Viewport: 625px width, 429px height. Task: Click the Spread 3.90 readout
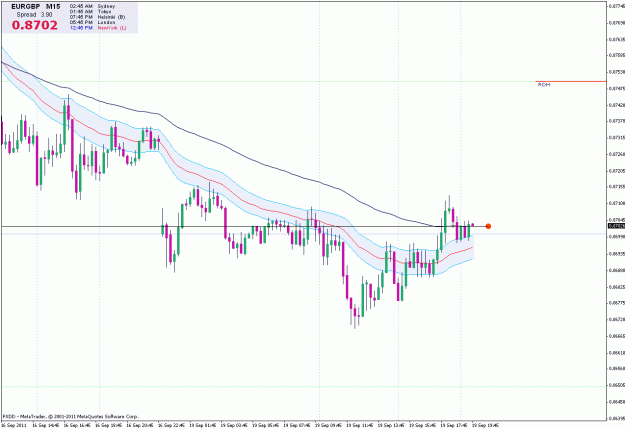click(34, 15)
